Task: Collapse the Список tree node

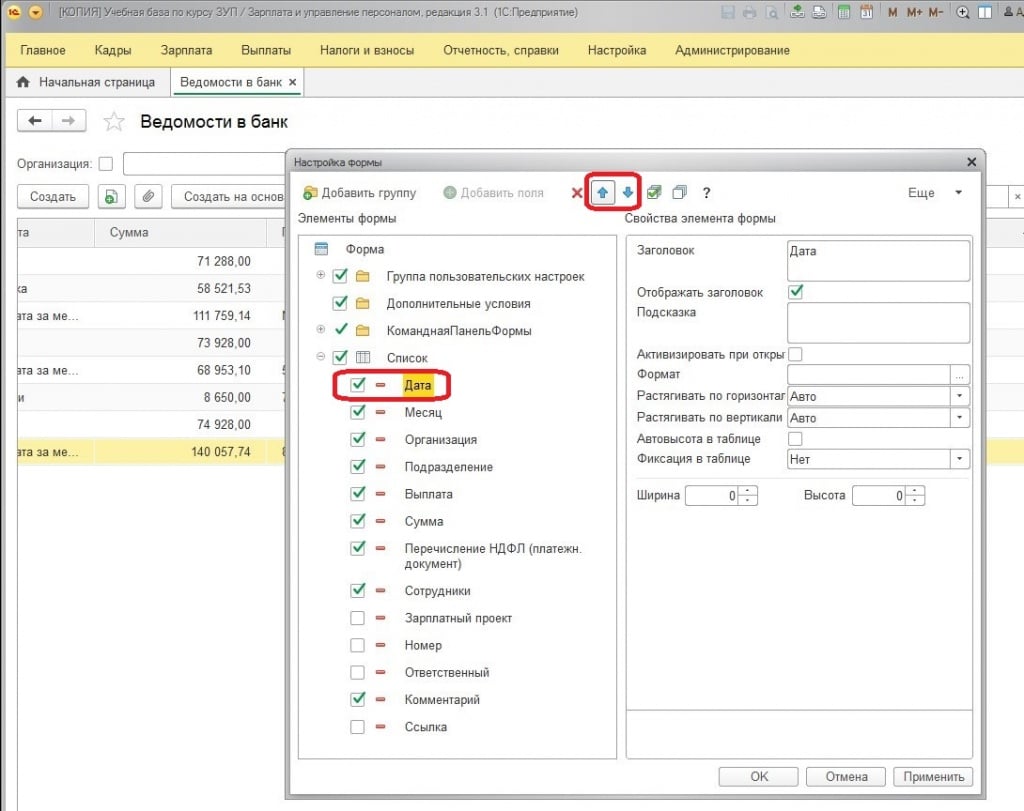Action: [x=320, y=357]
